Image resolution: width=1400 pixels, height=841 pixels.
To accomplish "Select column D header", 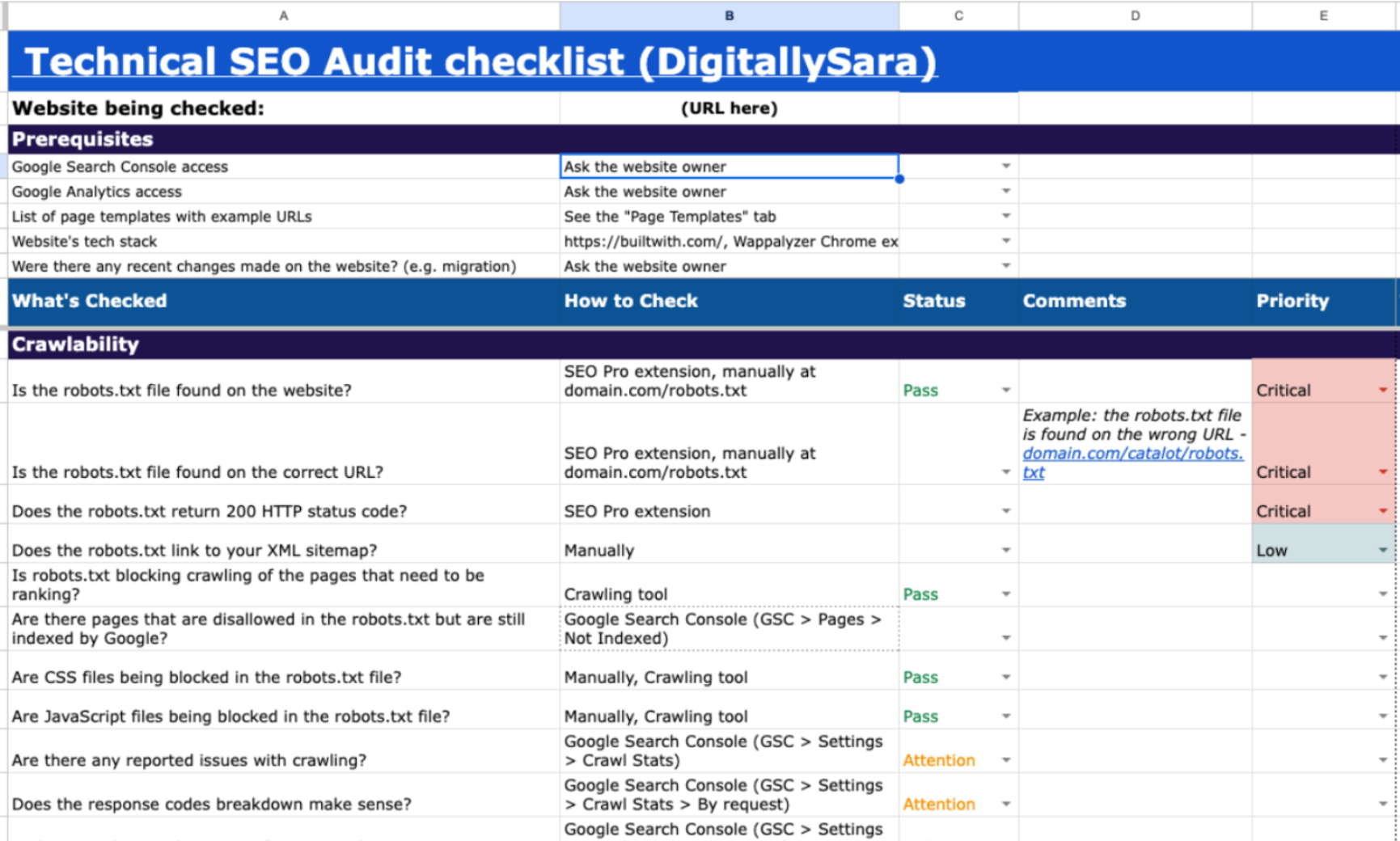I will pos(1136,15).
